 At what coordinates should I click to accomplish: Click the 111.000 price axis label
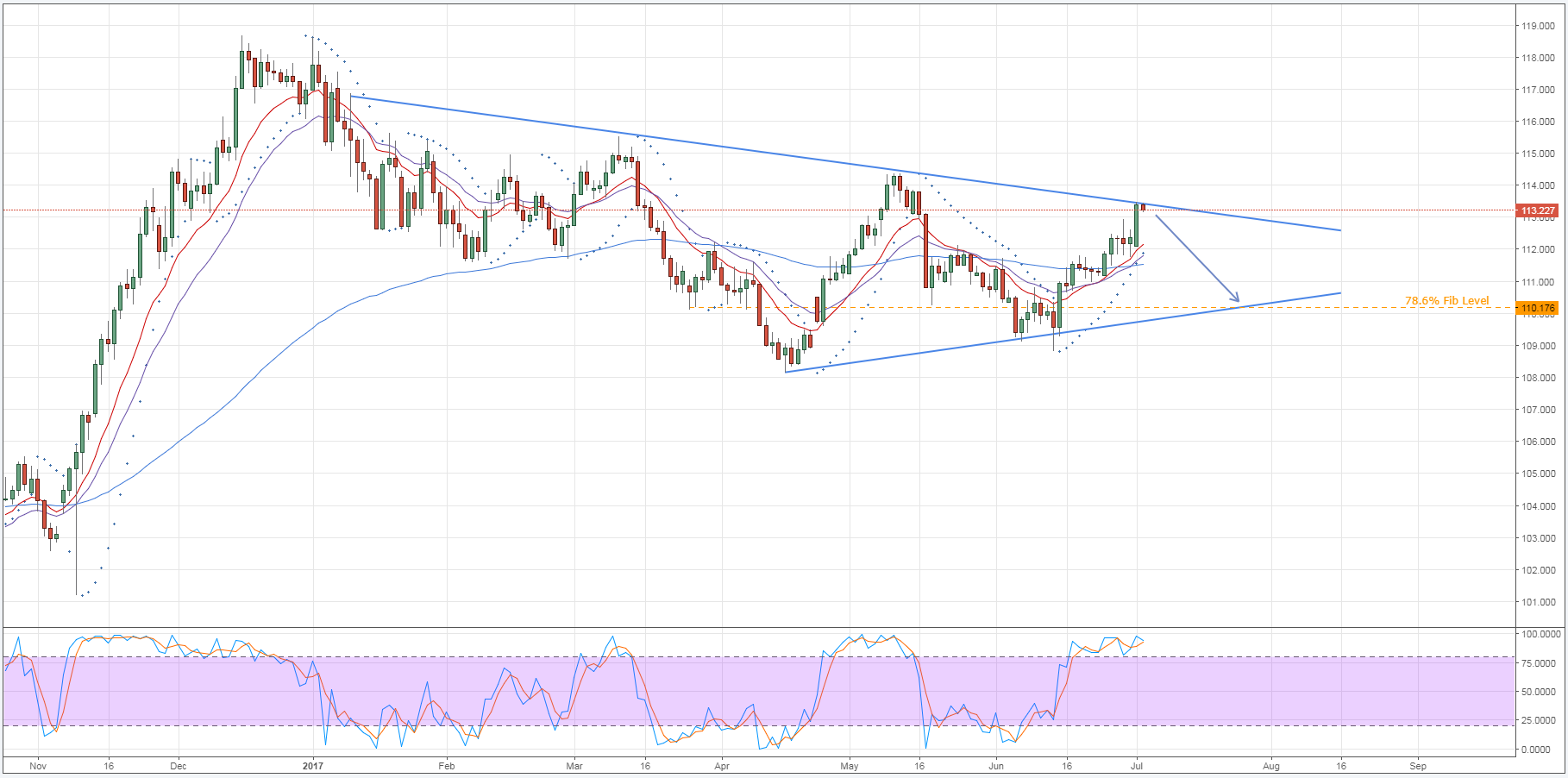[1539, 282]
